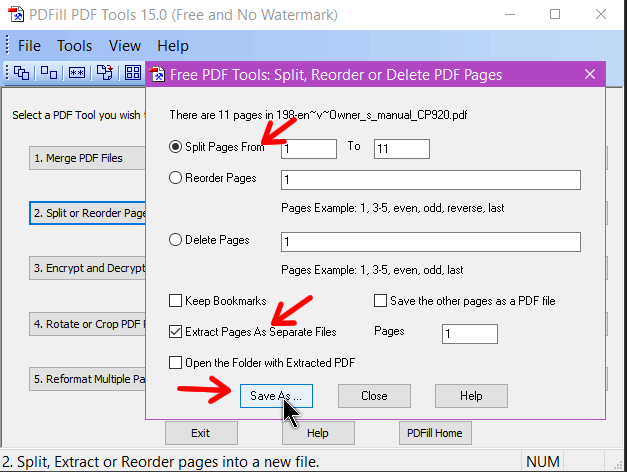Screen dimensions: 627x472
Task: Click the Pages count input field
Action: click(x=470, y=334)
